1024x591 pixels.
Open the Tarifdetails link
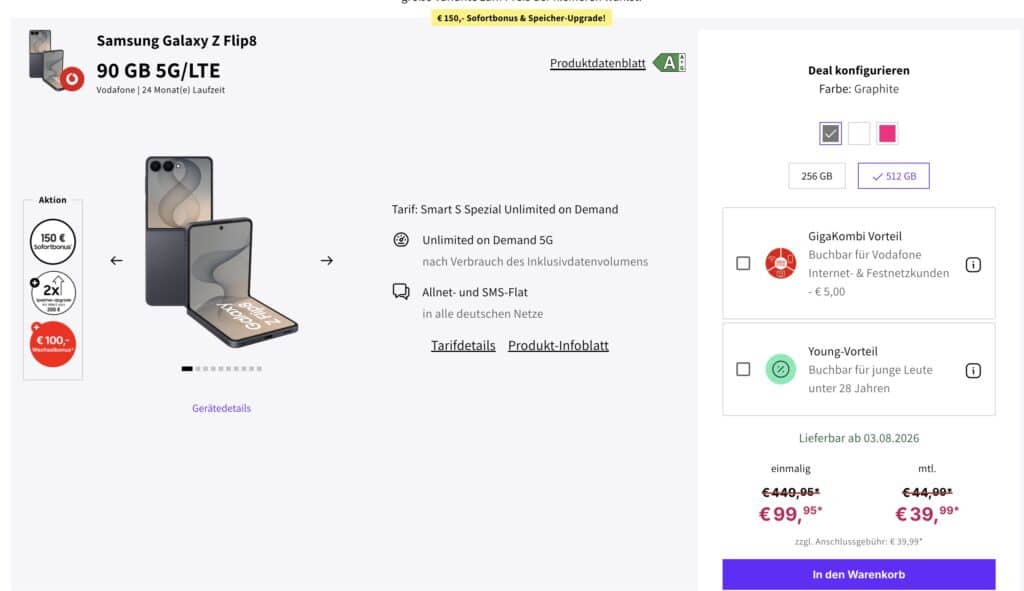[x=463, y=345]
